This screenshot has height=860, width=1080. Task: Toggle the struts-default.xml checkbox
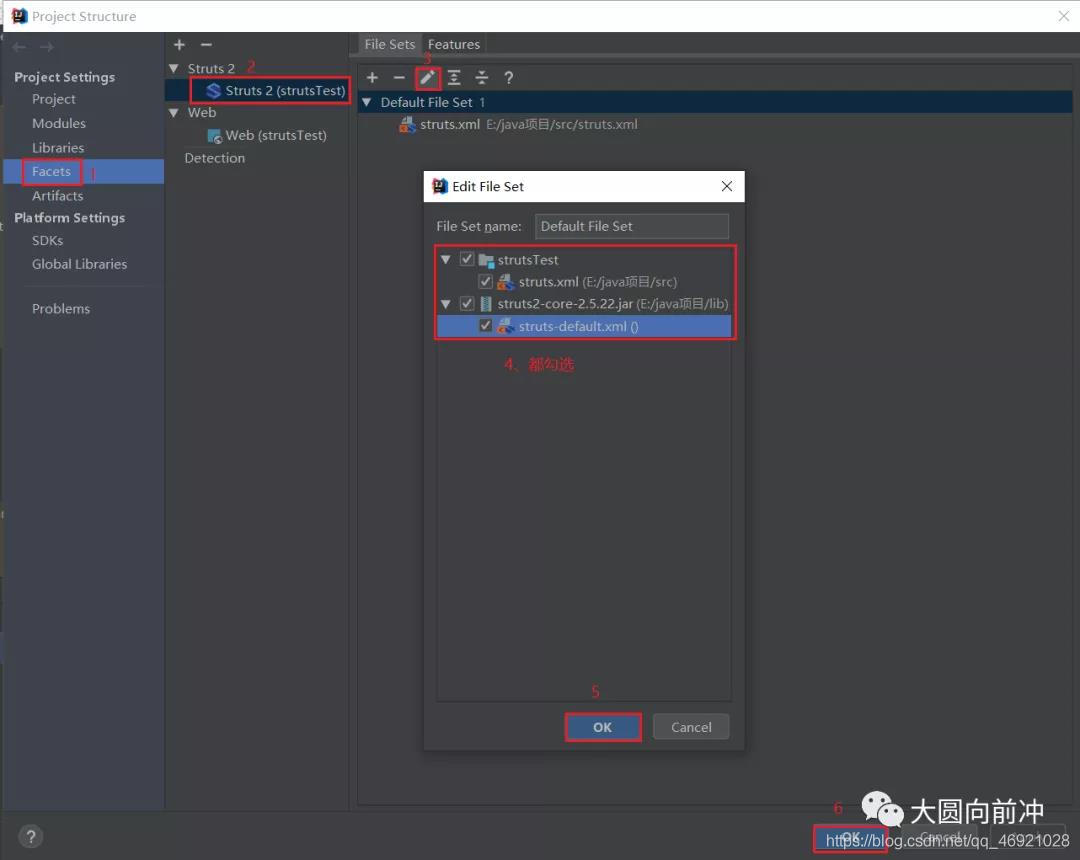(x=486, y=326)
